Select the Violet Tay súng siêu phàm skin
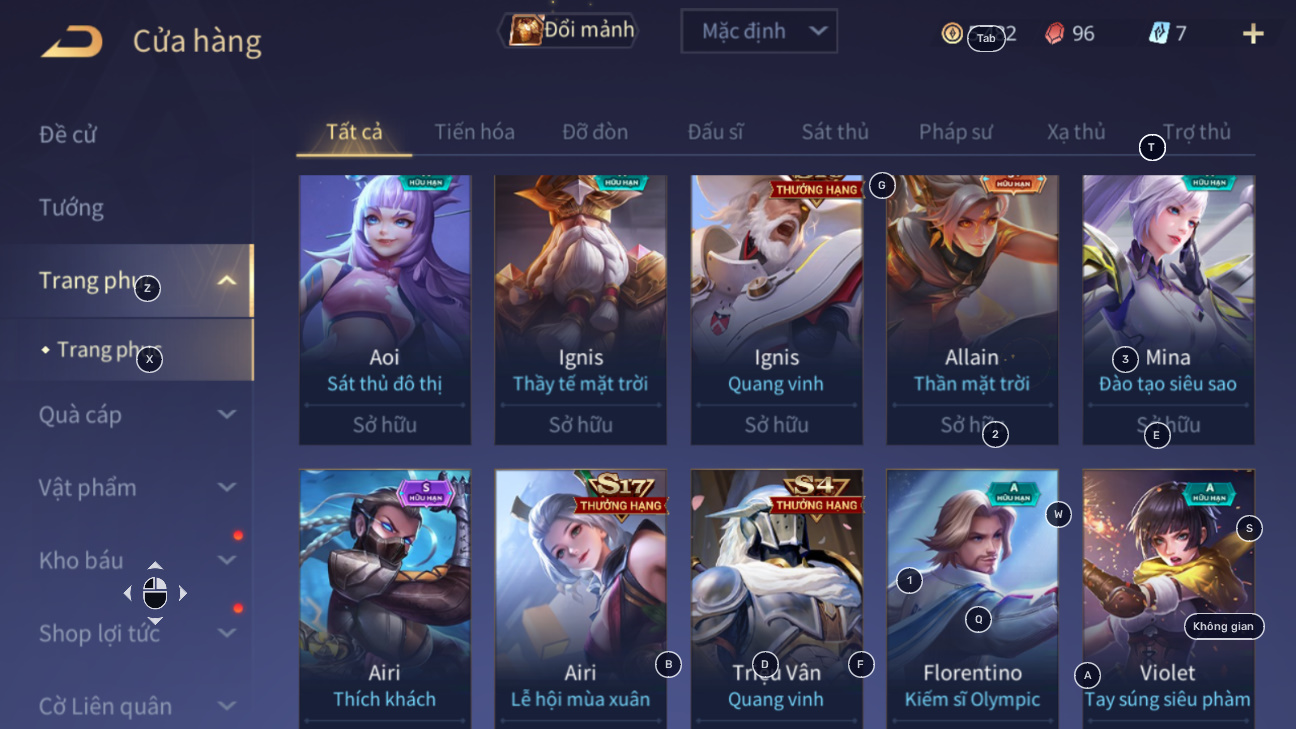Viewport: 1296px width, 729px height. pos(1168,599)
